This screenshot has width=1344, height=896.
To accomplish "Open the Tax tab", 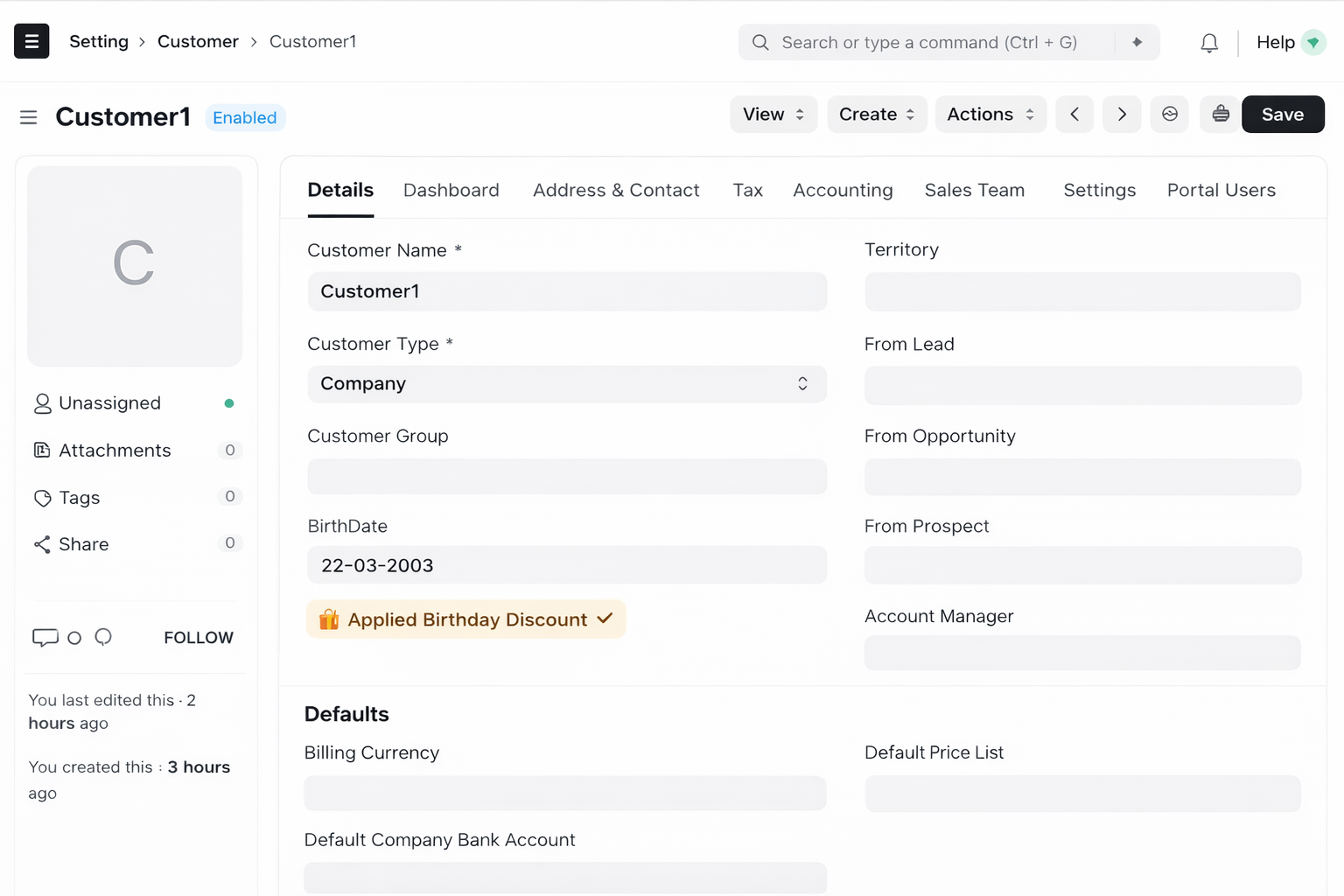I will 748,190.
